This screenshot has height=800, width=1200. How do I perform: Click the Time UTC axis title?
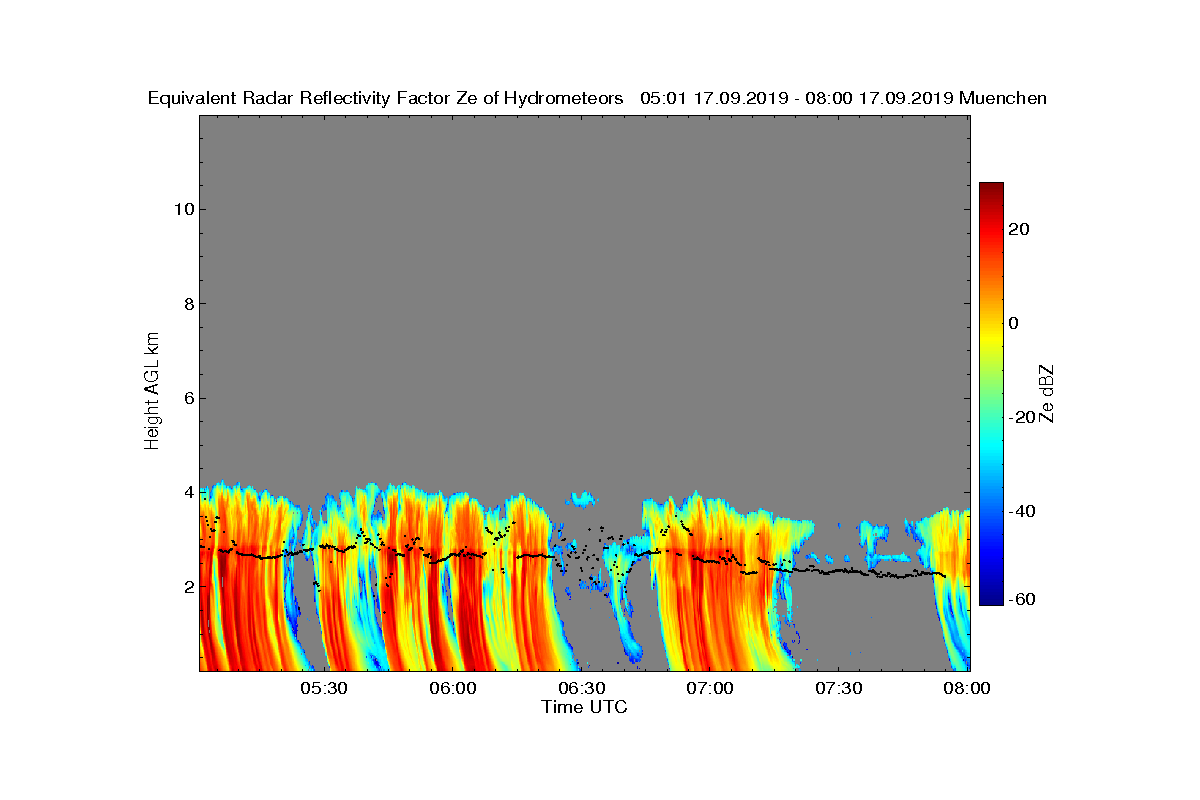585,707
